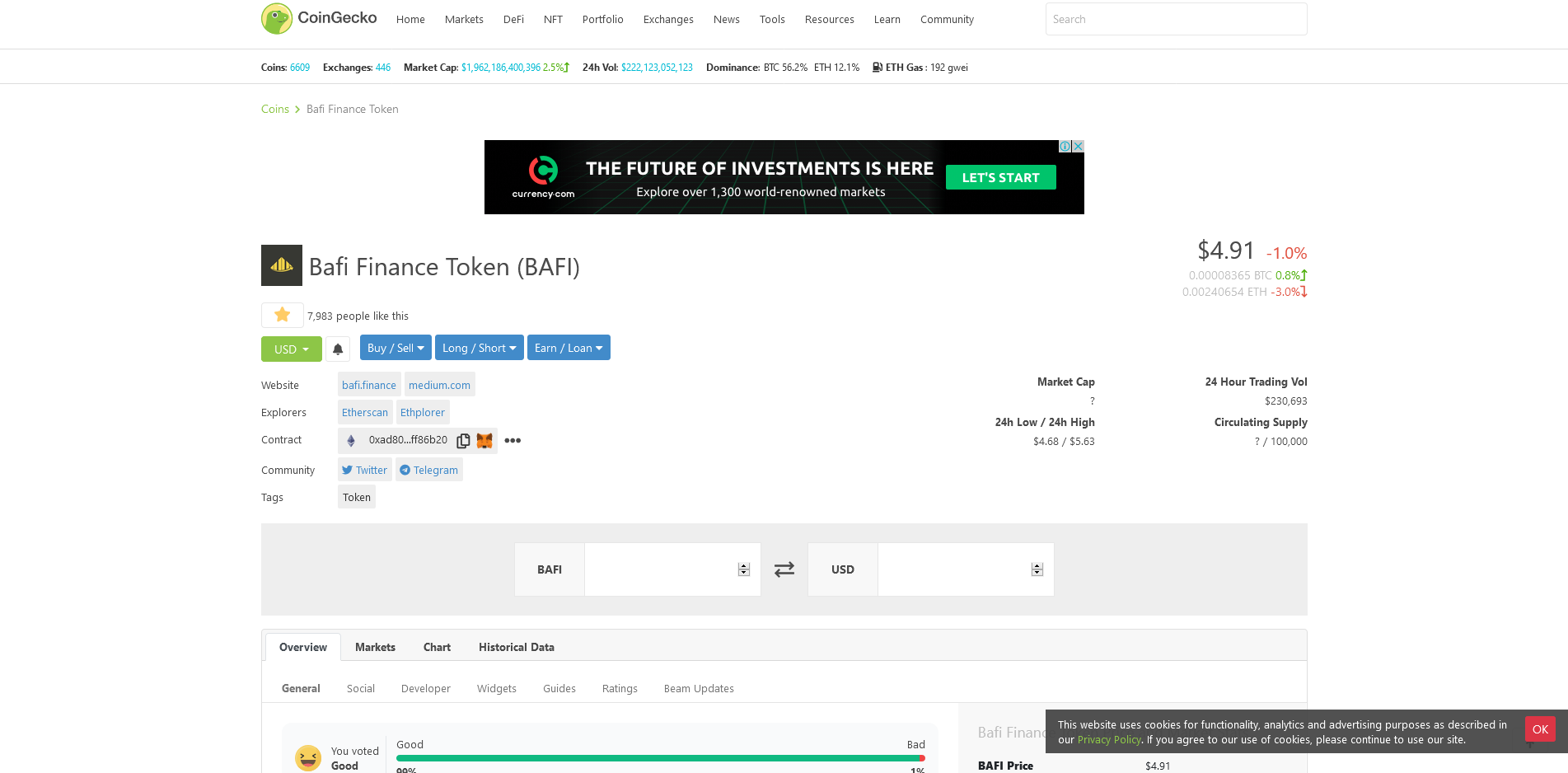Click the price alert bell icon
This screenshot has height=773, width=1568.
pyautogui.click(x=338, y=349)
